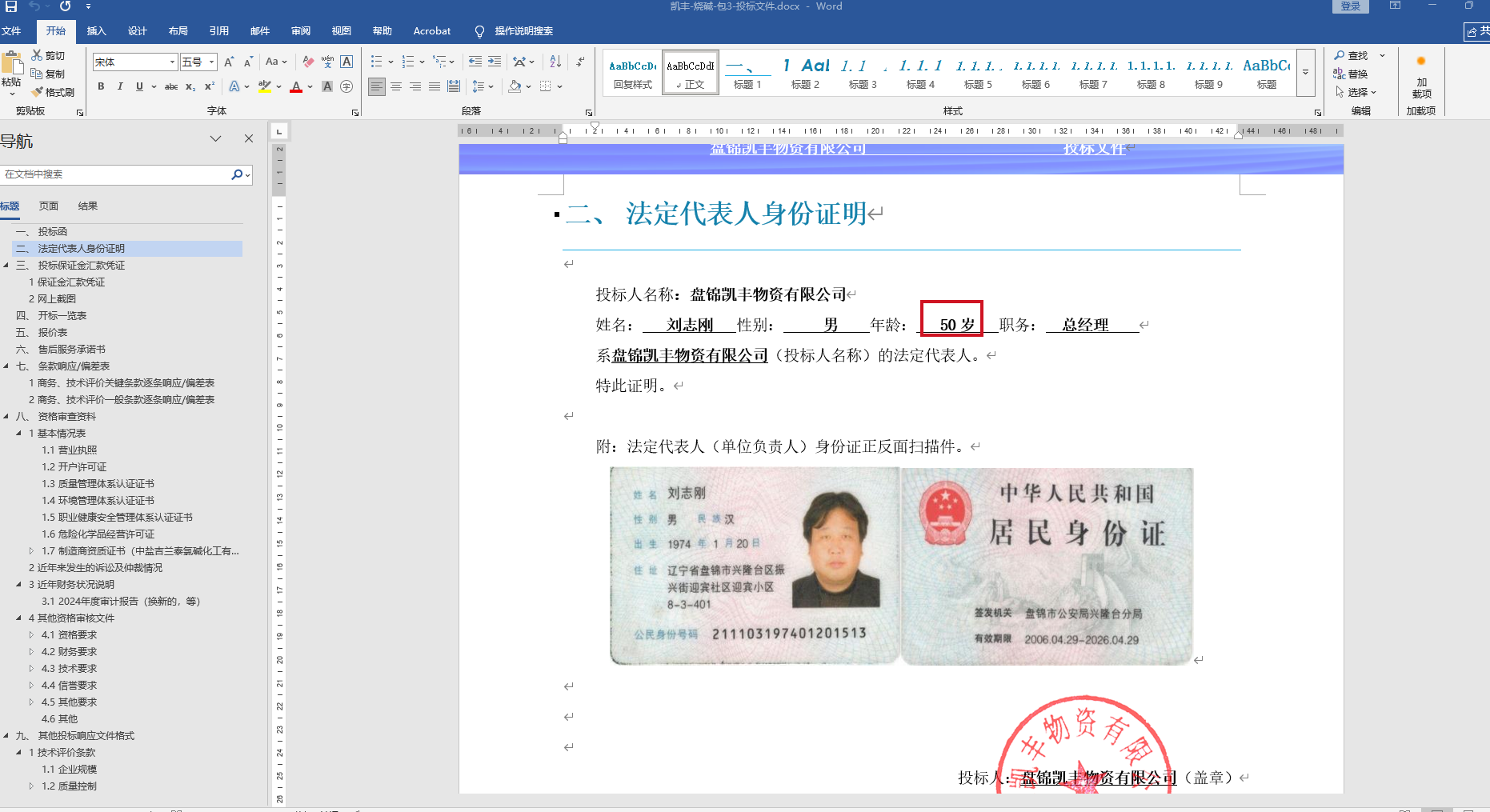Click the Redo arrow in the title bar

click(x=65, y=6)
